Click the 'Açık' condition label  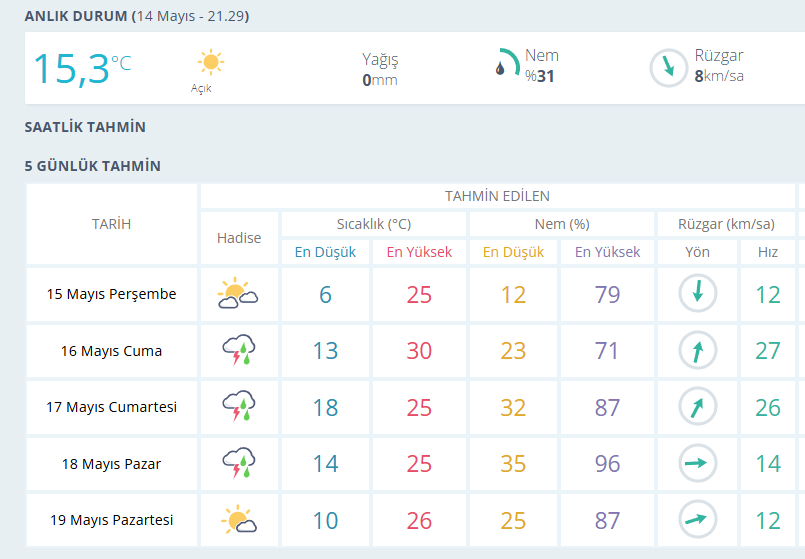pyautogui.click(x=201, y=88)
